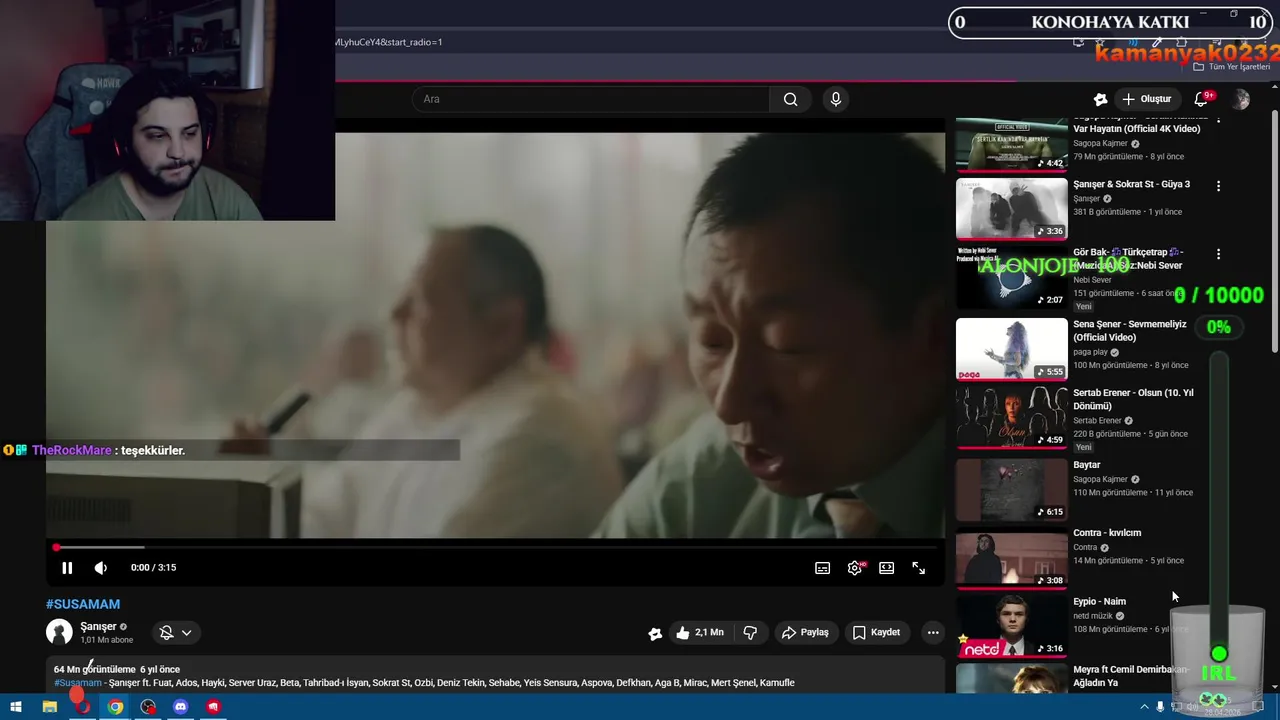Open the Oluştur create menu
Screen dimensions: 1280x720
click(1146, 99)
